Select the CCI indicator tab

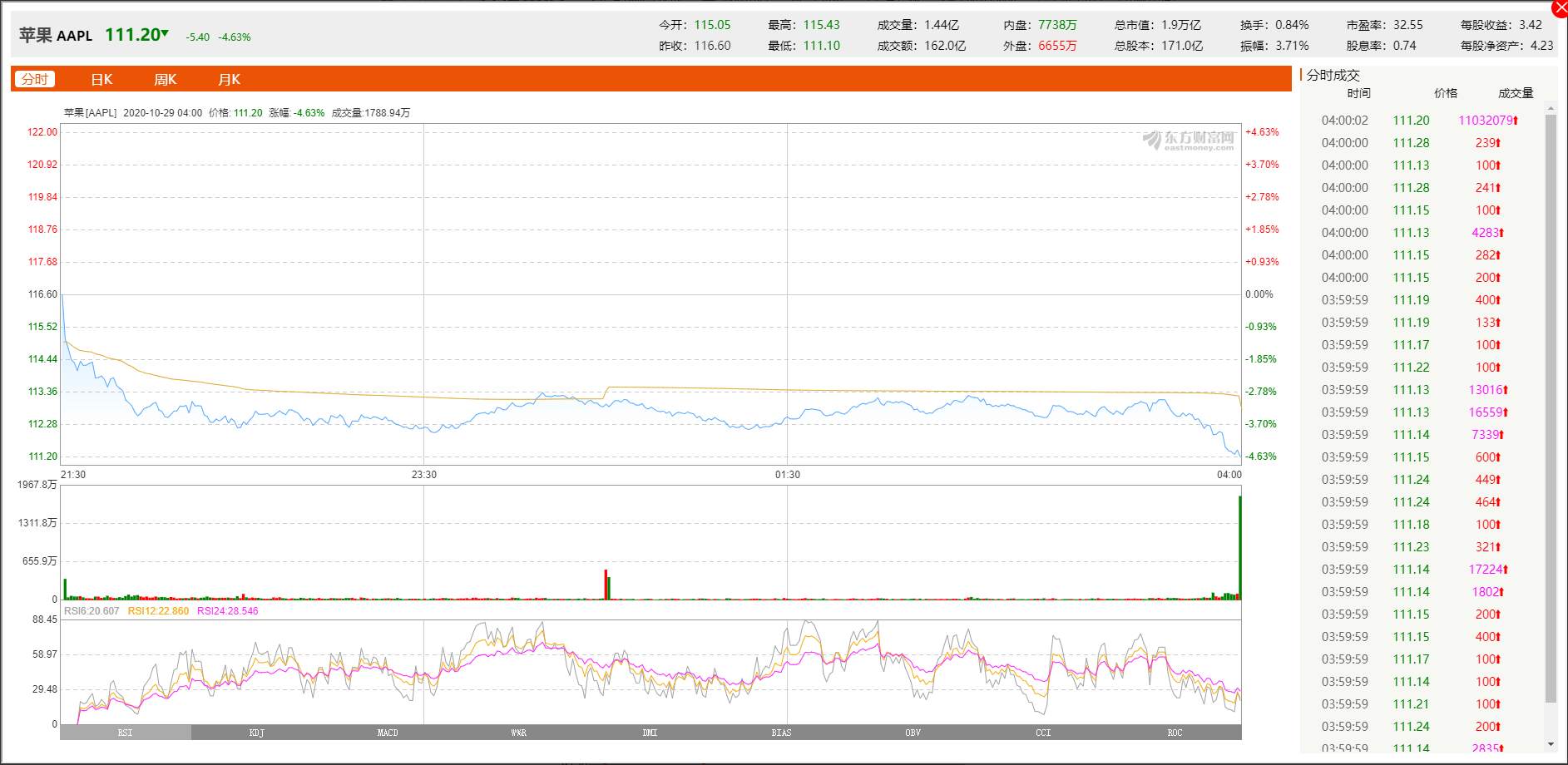tap(1044, 733)
